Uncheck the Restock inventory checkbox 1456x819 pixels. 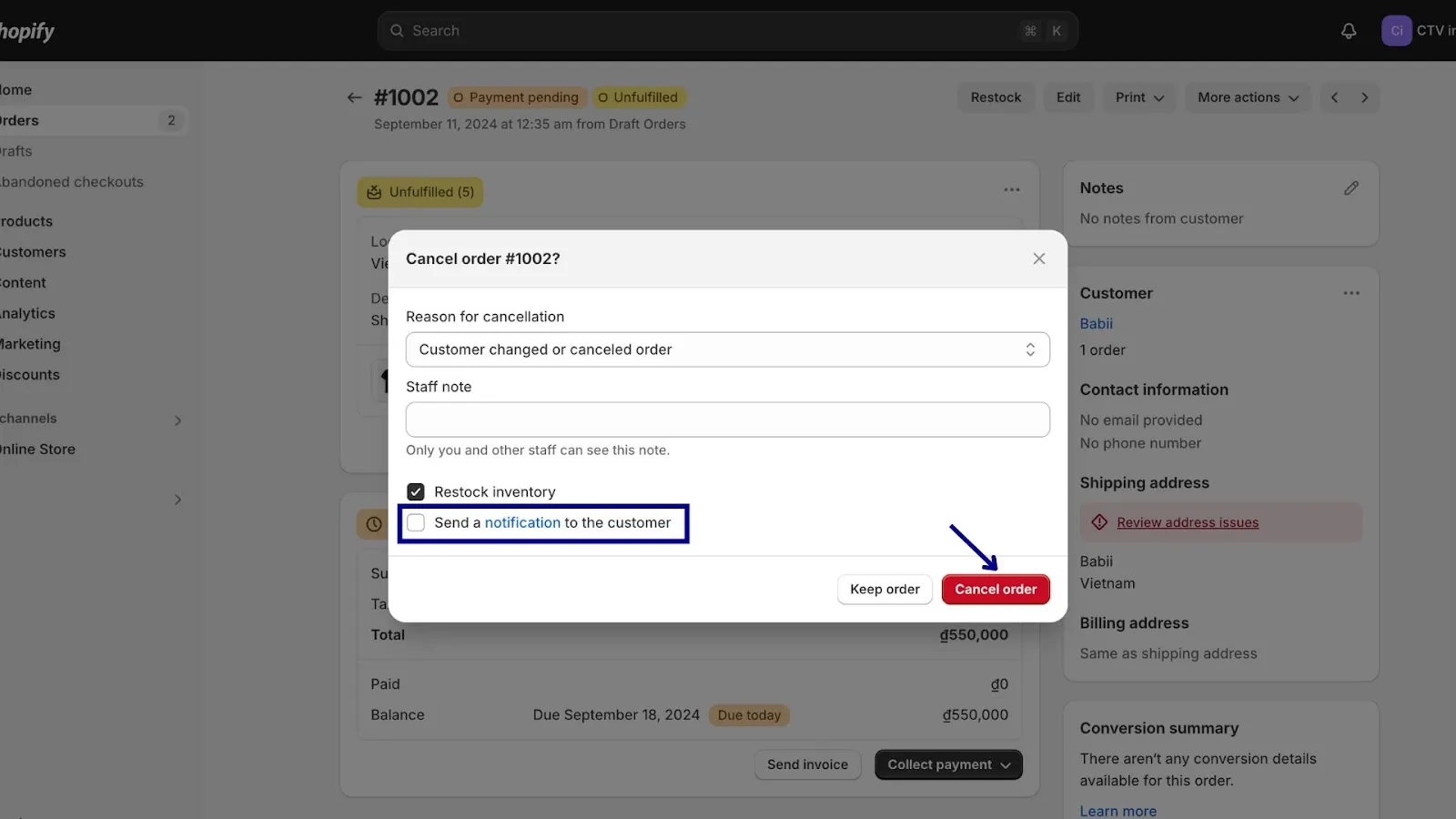coord(416,492)
